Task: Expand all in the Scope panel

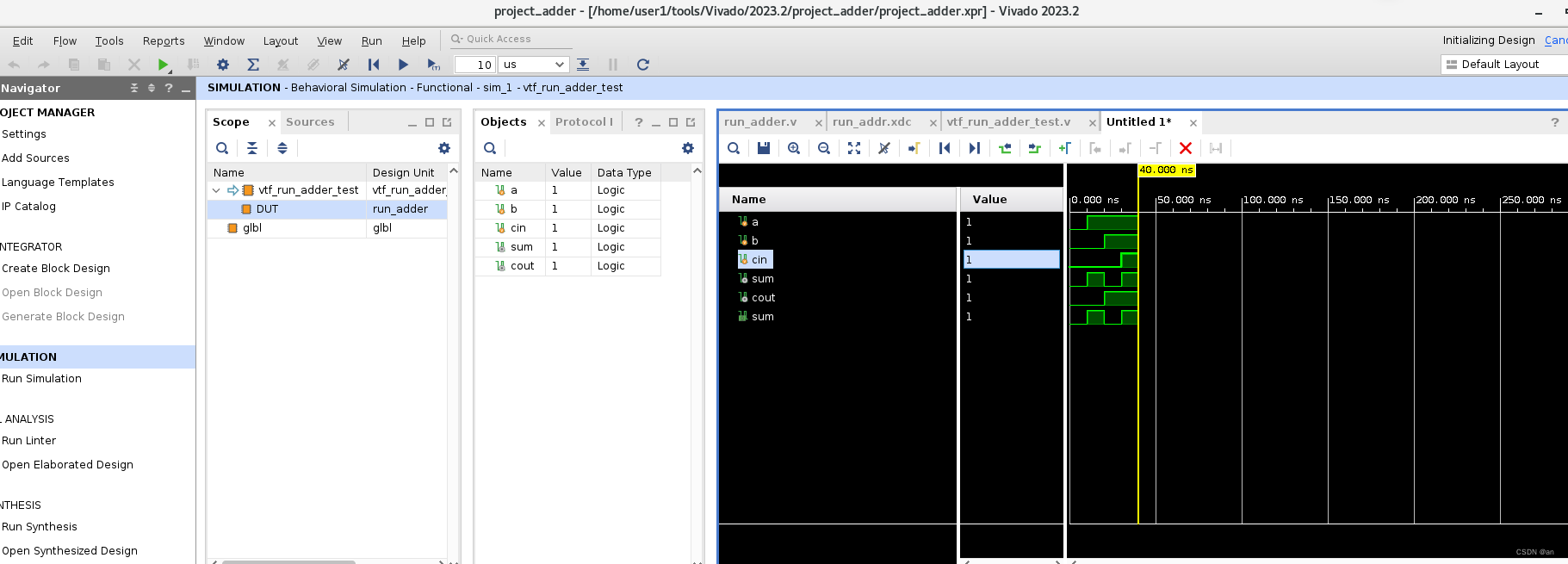Action: click(x=282, y=148)
